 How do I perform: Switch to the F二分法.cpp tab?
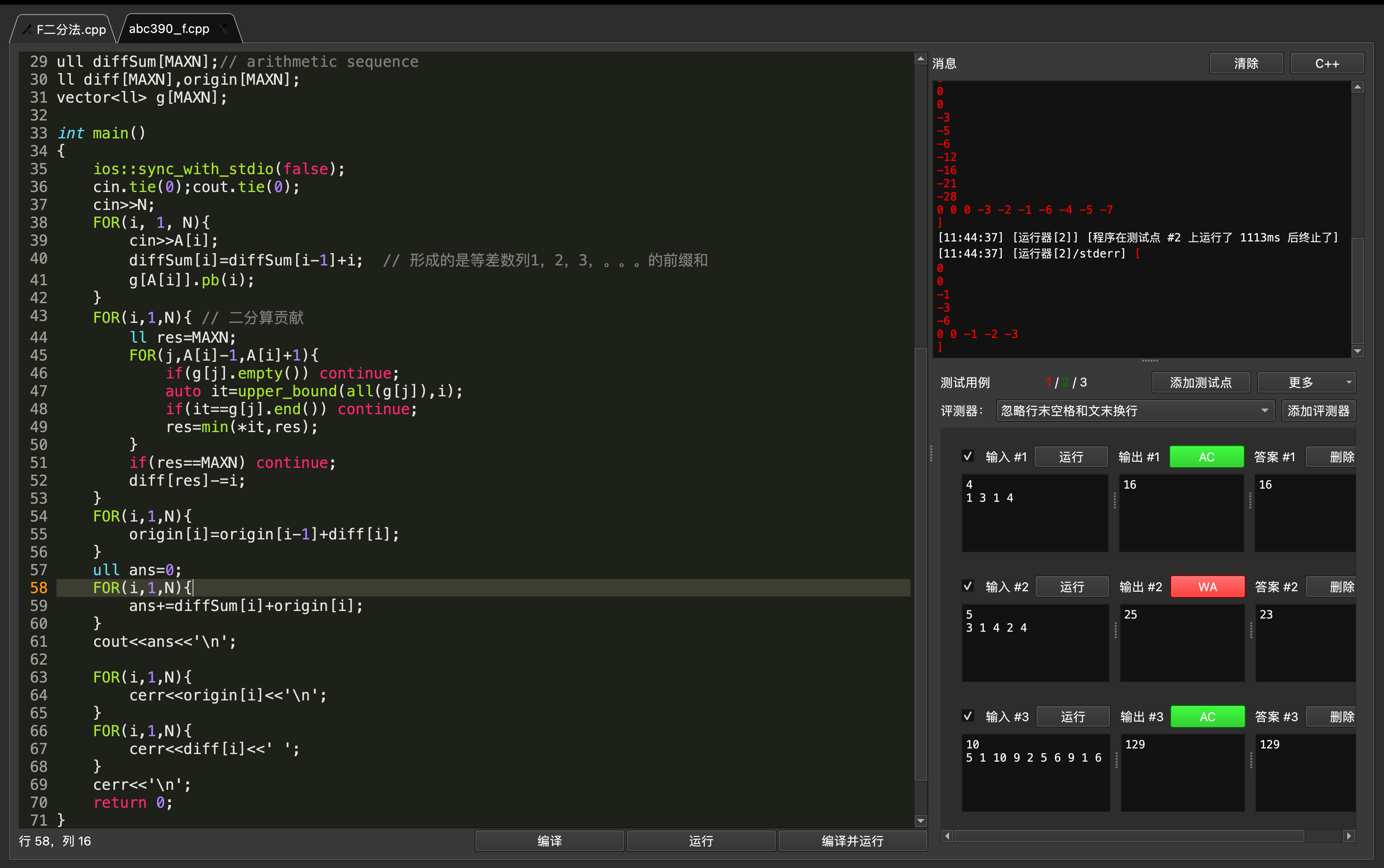coord(70,29)
